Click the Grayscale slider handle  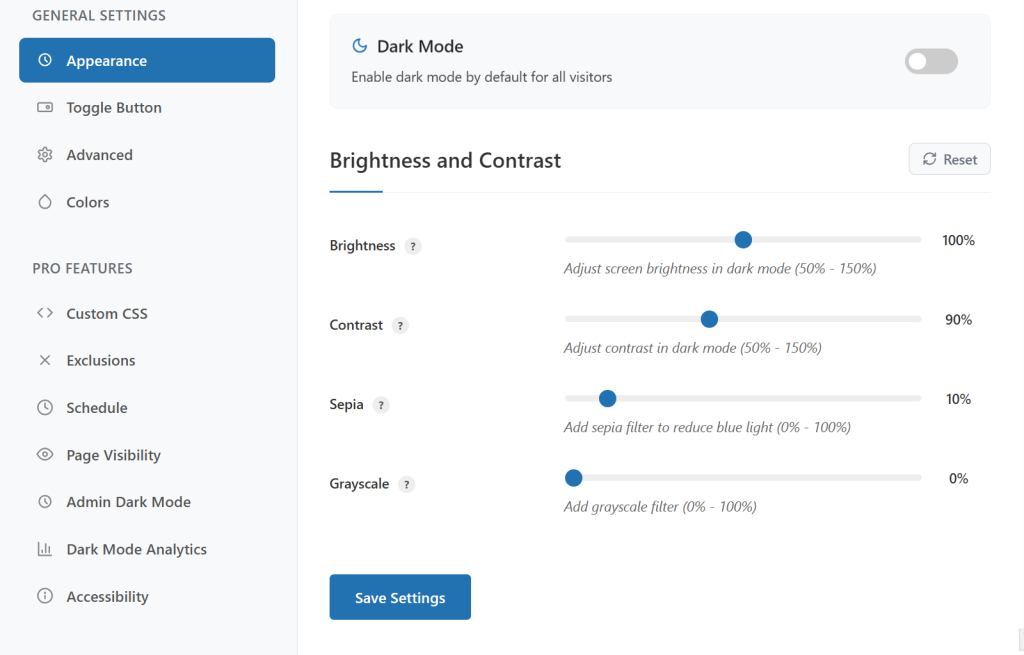click(x=572, y=477)
